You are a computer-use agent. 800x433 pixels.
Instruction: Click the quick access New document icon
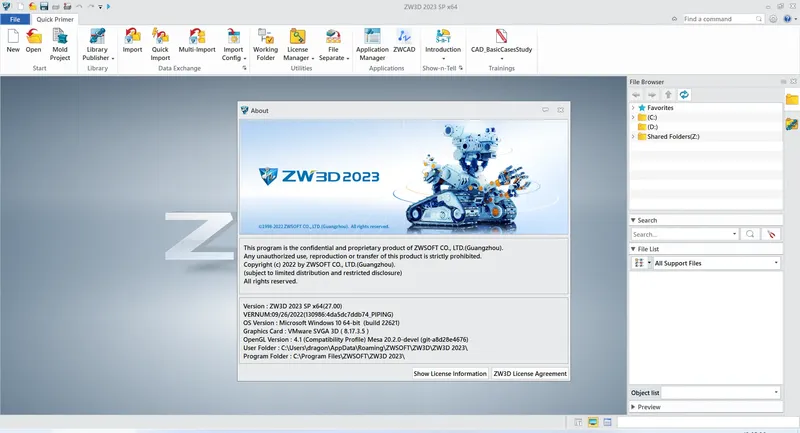[21, 6]
